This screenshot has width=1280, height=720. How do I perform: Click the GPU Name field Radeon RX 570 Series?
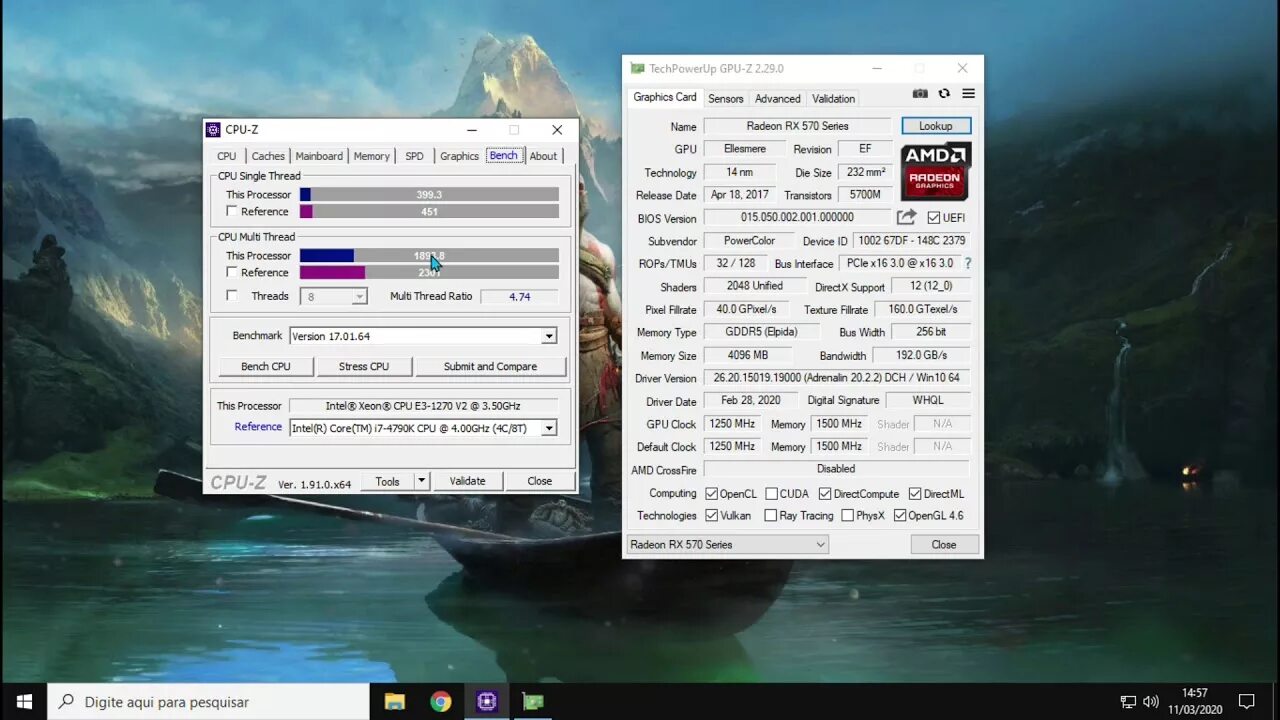pos(797,126)
